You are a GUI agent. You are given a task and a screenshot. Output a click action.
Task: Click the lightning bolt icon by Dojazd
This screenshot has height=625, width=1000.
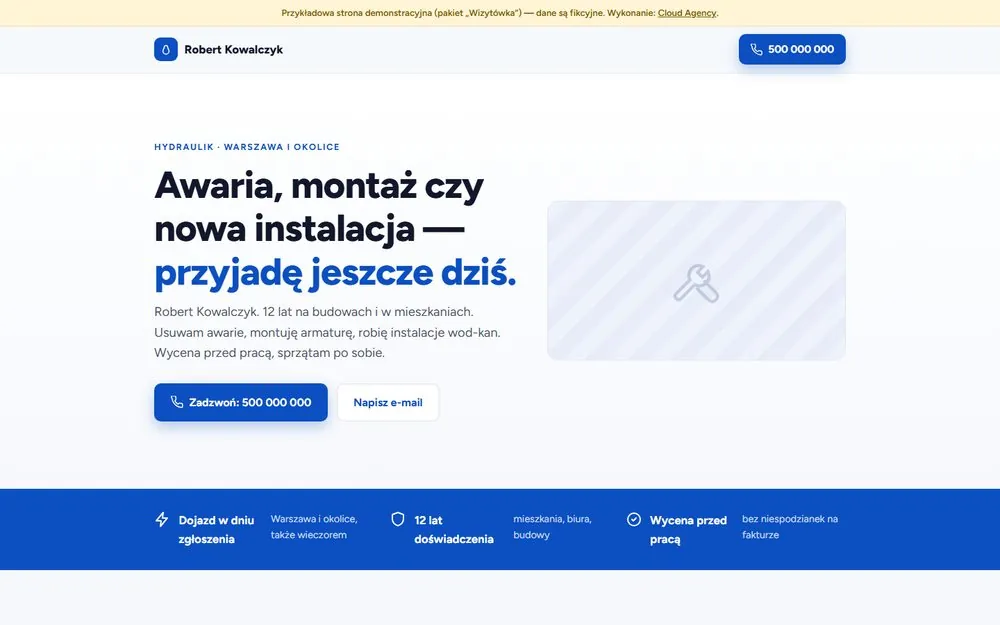162,519
